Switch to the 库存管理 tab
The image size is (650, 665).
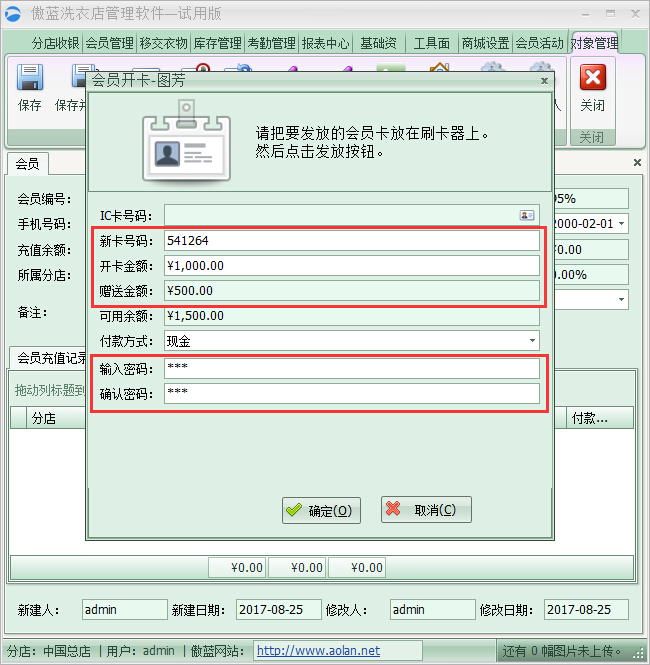pos(217,44)
